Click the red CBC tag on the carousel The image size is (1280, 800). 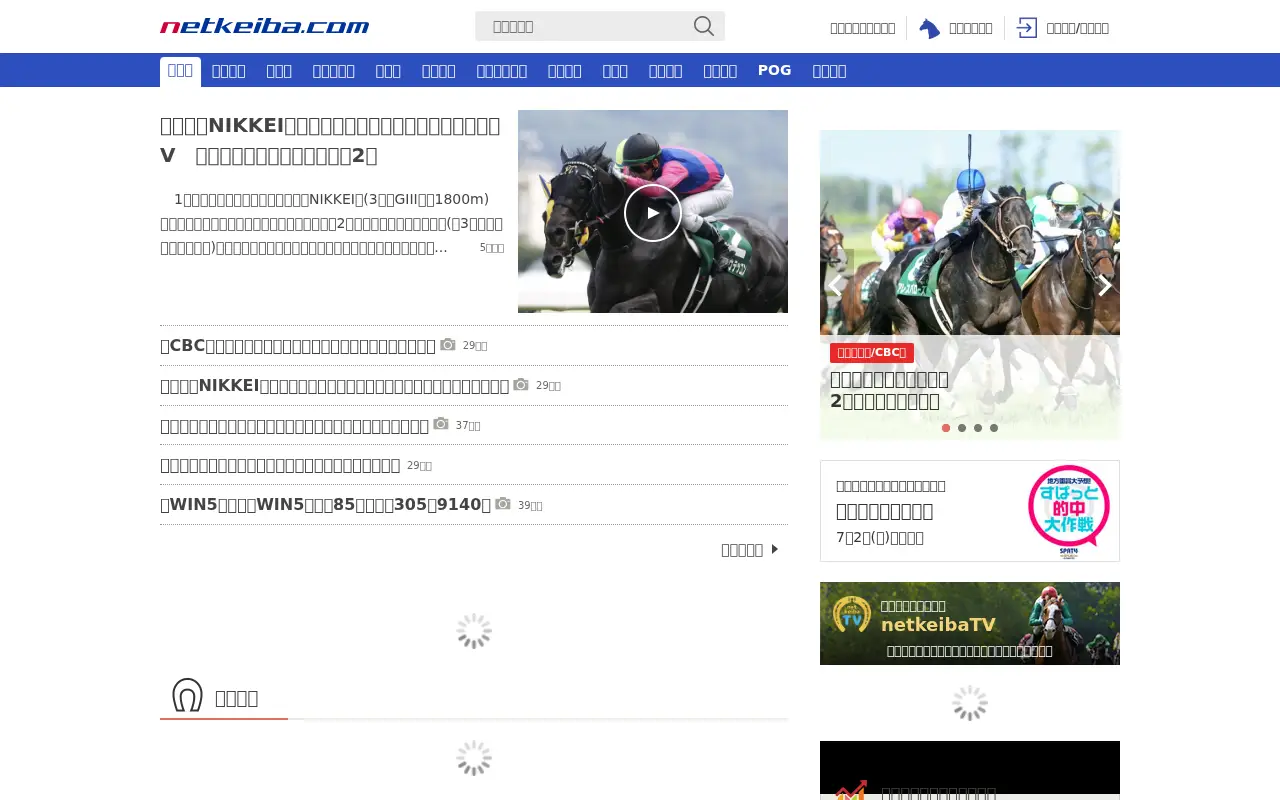[x=872, y=352]
